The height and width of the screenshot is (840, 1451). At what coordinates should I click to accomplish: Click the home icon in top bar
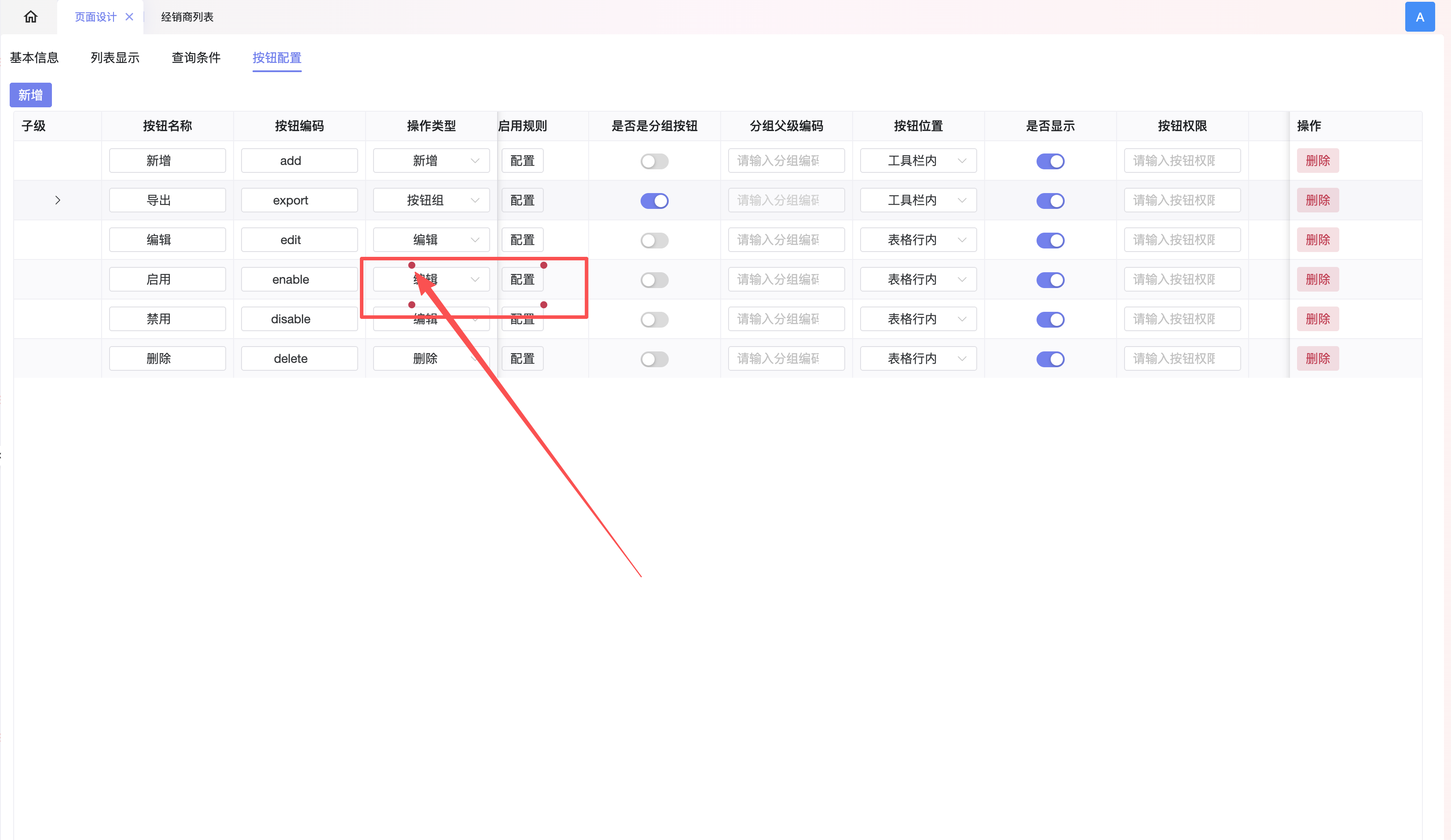tap(30, 17)
